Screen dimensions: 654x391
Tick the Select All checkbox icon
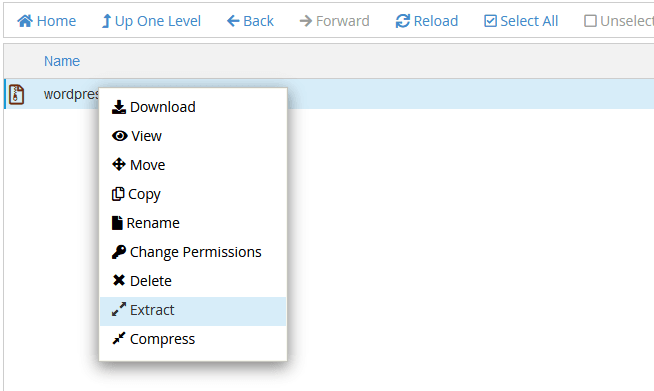(490, 21)
